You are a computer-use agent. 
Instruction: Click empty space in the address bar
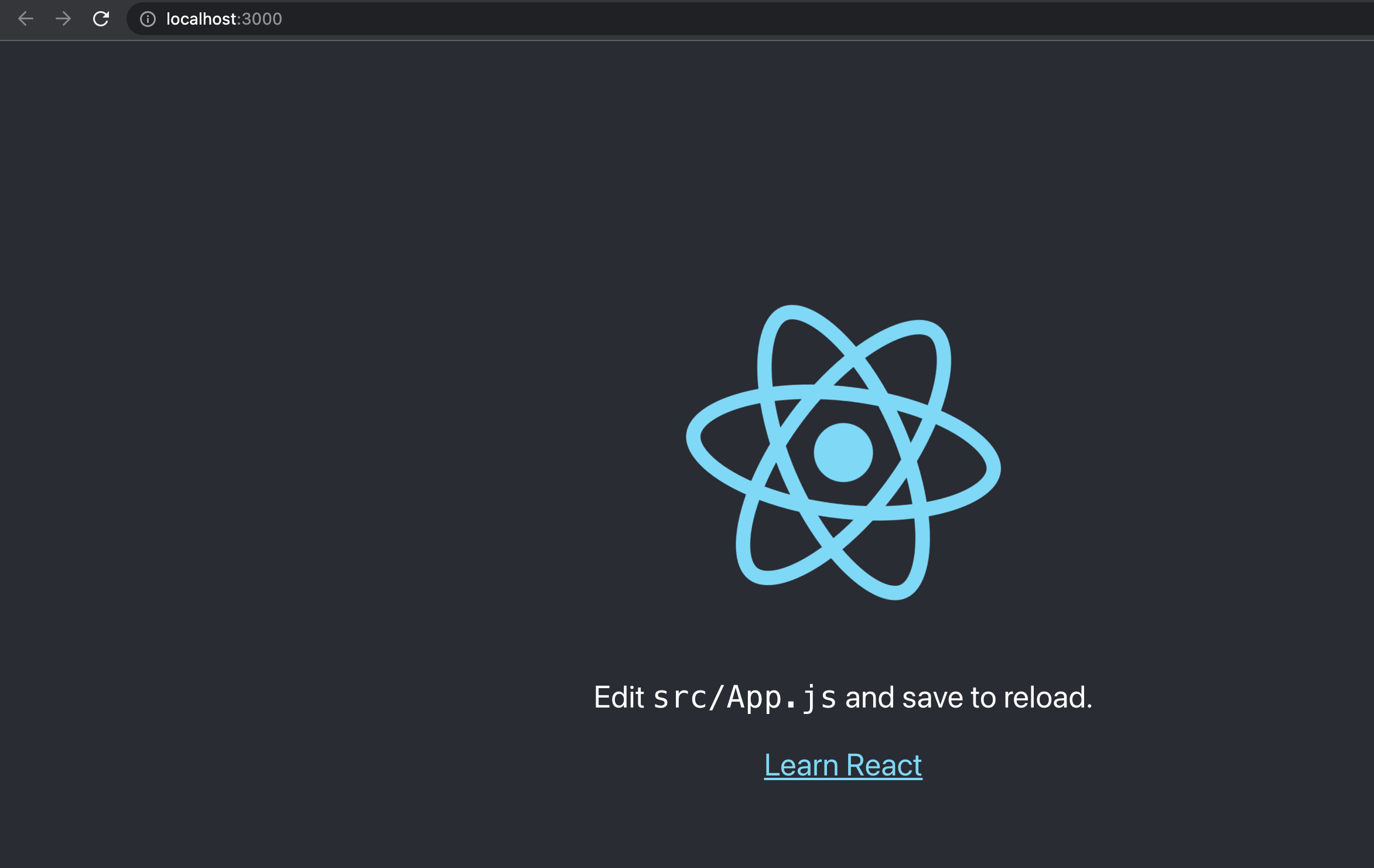point(761,19)
